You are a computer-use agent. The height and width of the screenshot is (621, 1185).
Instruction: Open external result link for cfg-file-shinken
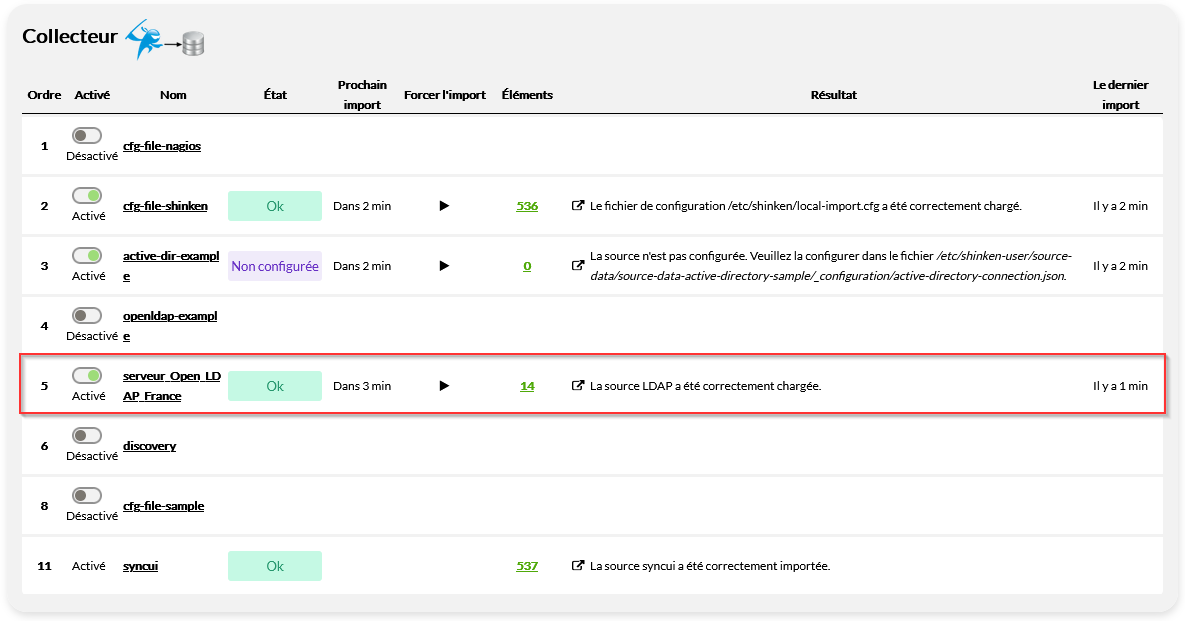(x=577, y=206)
